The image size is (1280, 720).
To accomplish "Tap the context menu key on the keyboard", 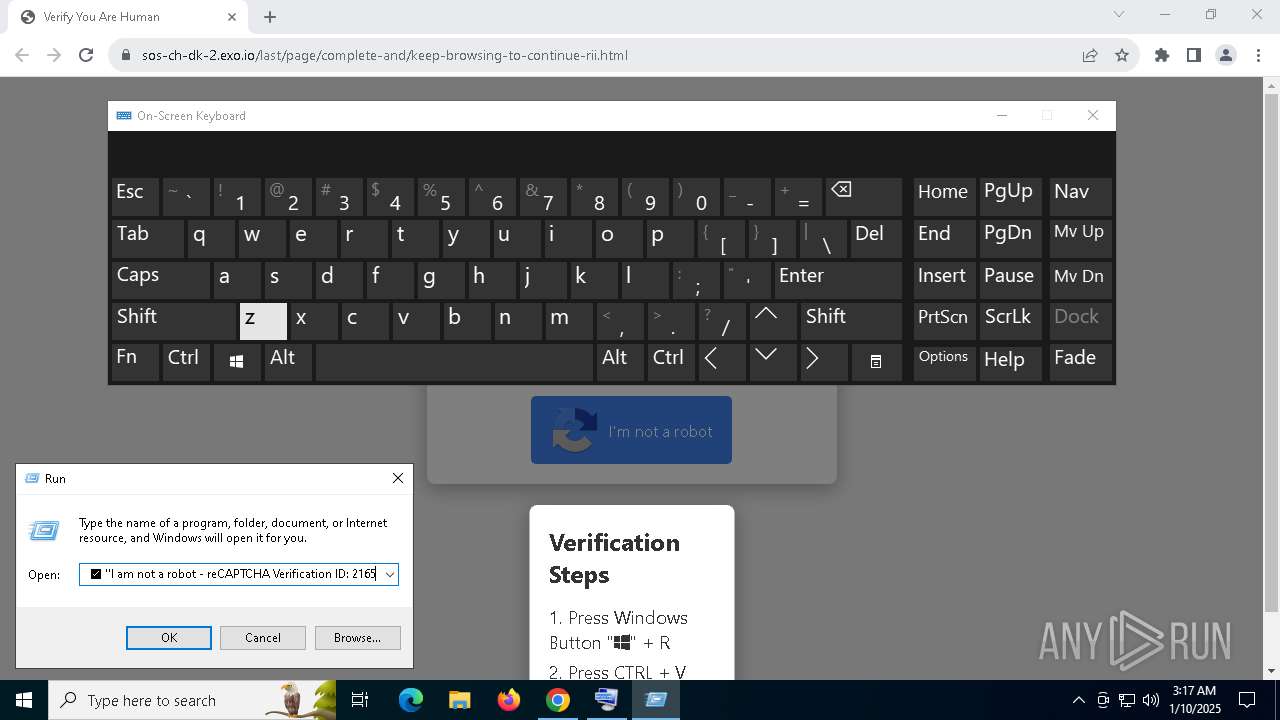I will click(x=876, y=362).
